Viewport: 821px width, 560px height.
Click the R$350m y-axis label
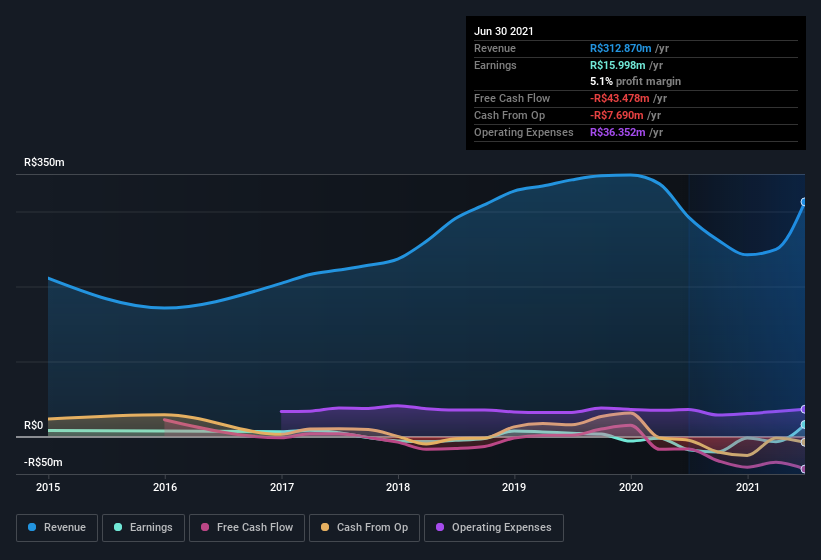tap(44, 162)
